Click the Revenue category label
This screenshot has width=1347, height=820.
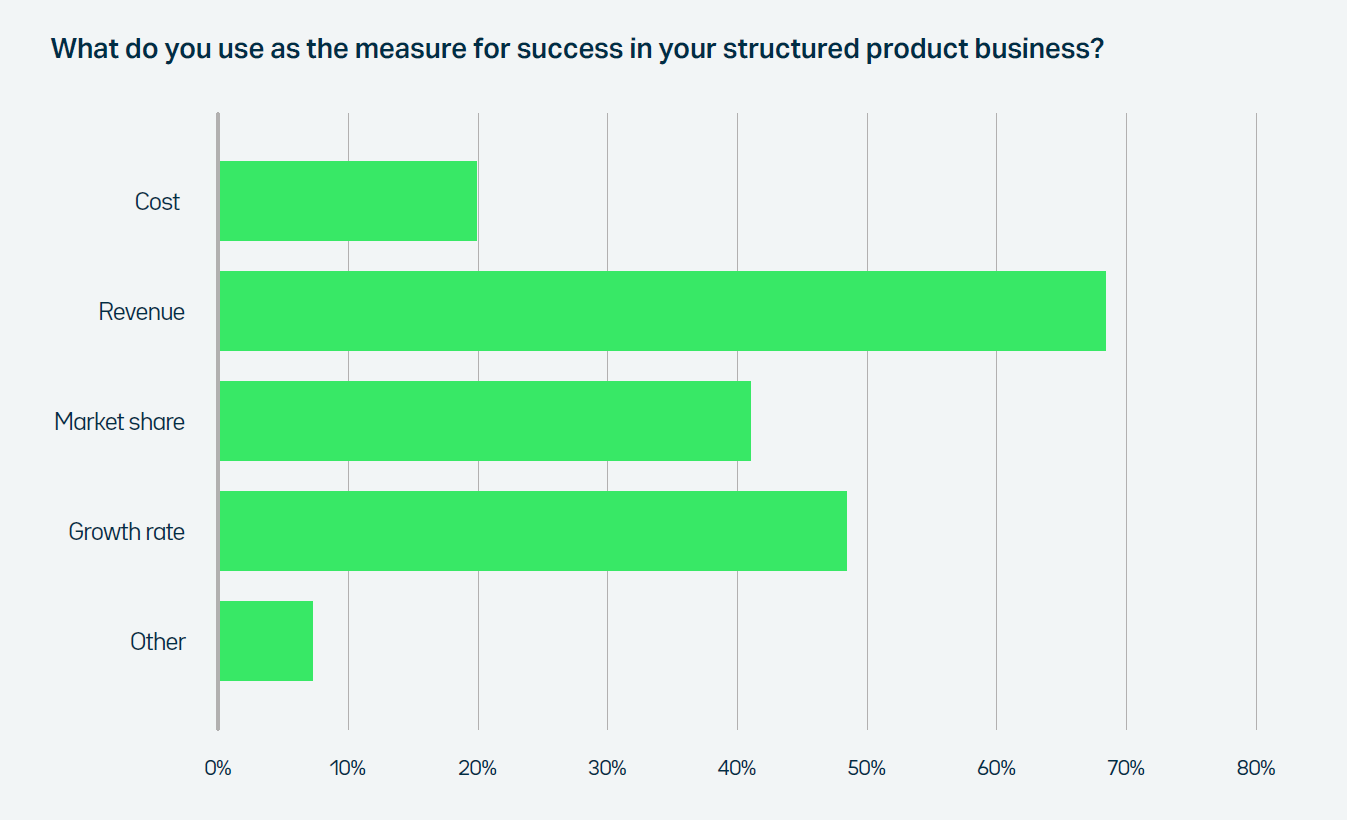[x=142, y=312]
